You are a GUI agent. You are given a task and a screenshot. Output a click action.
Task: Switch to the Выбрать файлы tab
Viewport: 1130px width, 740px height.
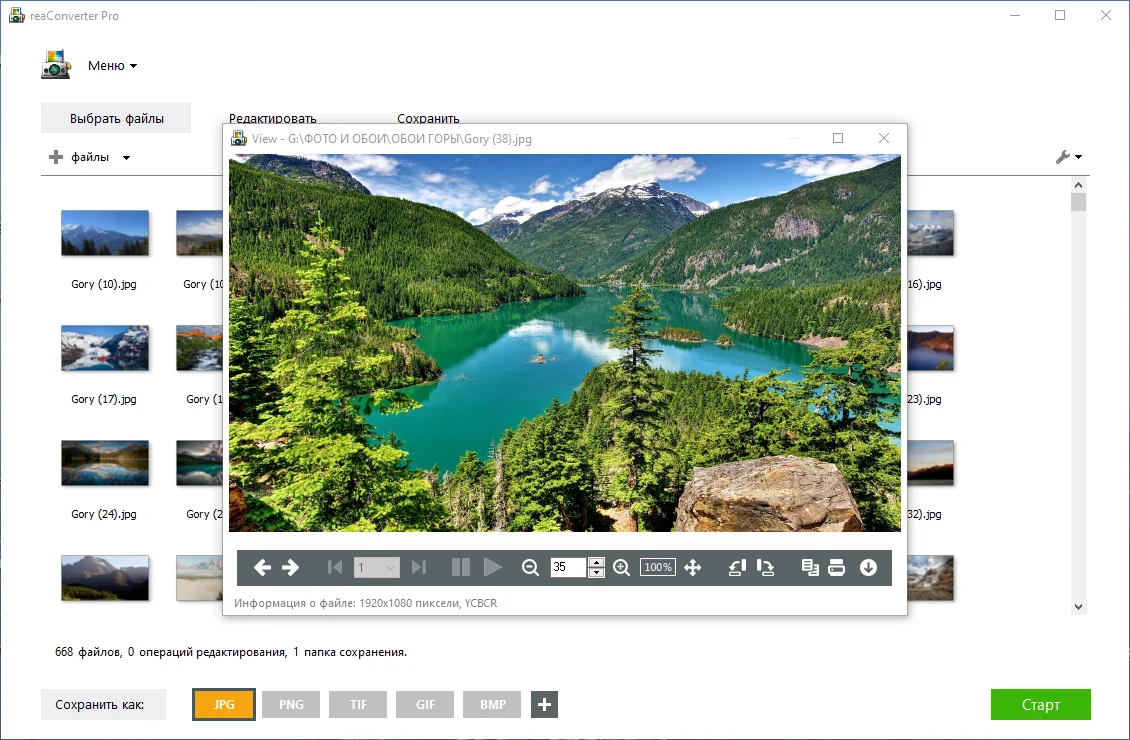tap(116, 118)
